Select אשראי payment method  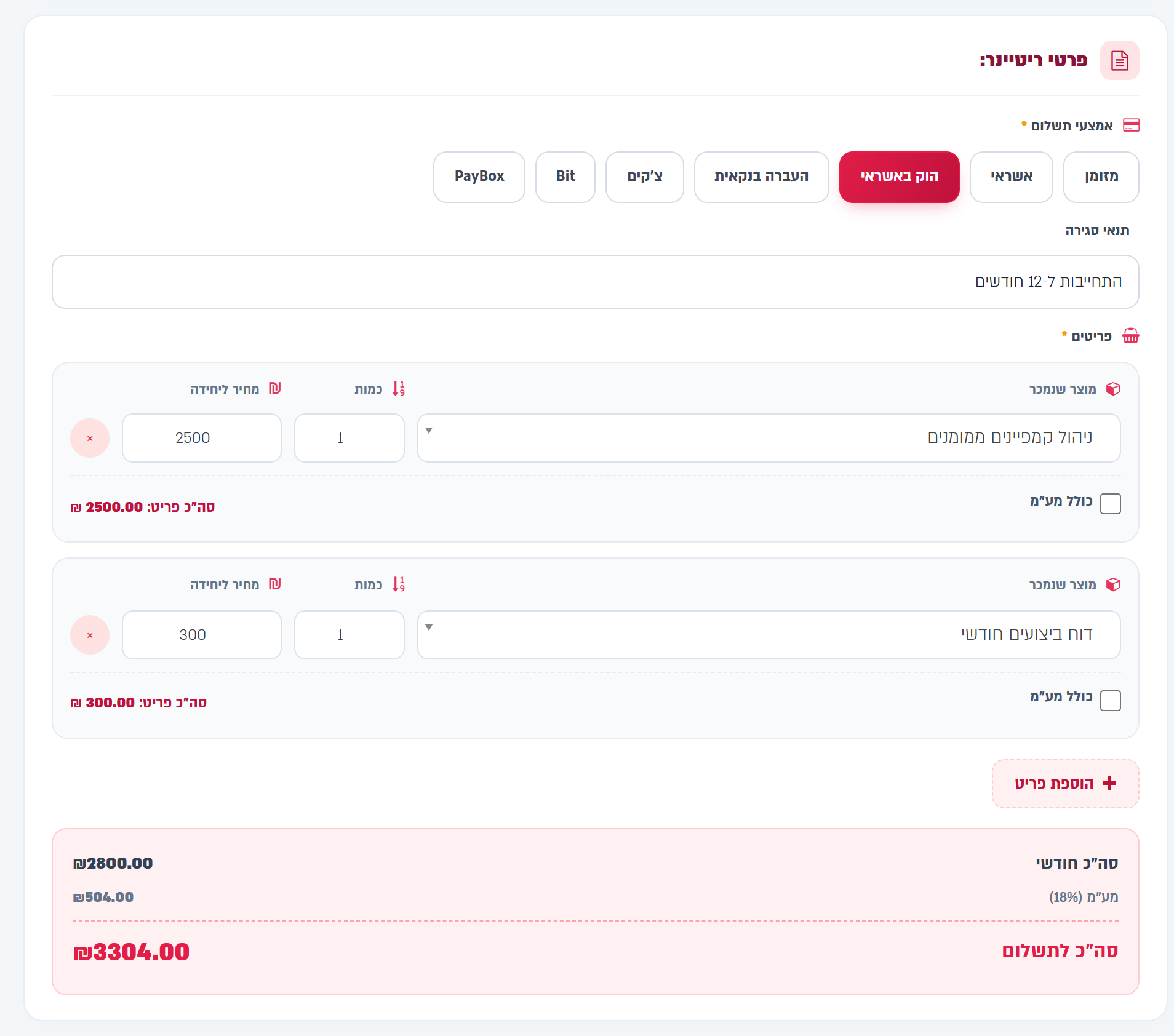click(1012, 177)
